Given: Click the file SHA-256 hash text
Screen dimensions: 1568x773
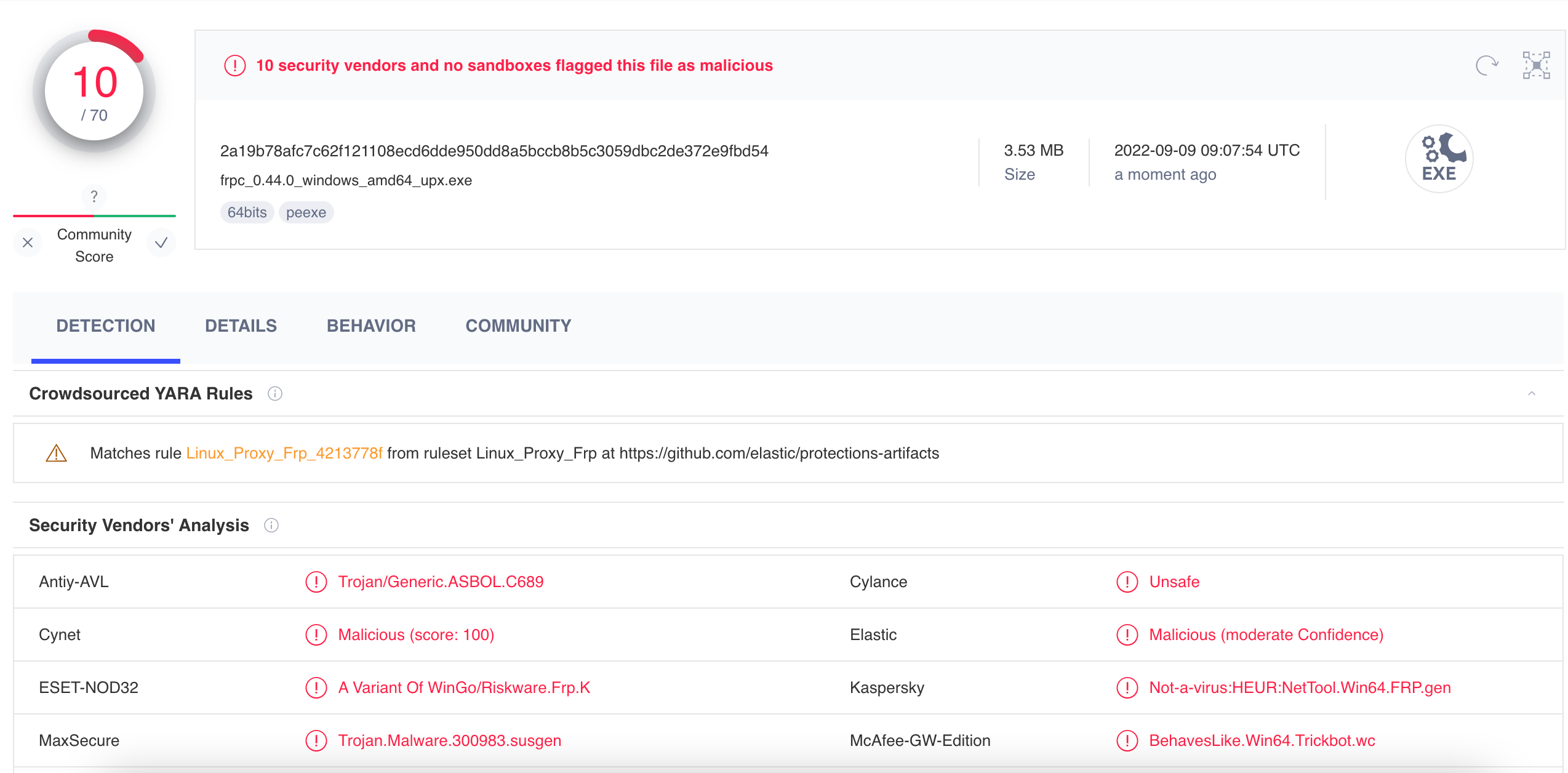Looking at the screenshot, I should click(494, 151).
